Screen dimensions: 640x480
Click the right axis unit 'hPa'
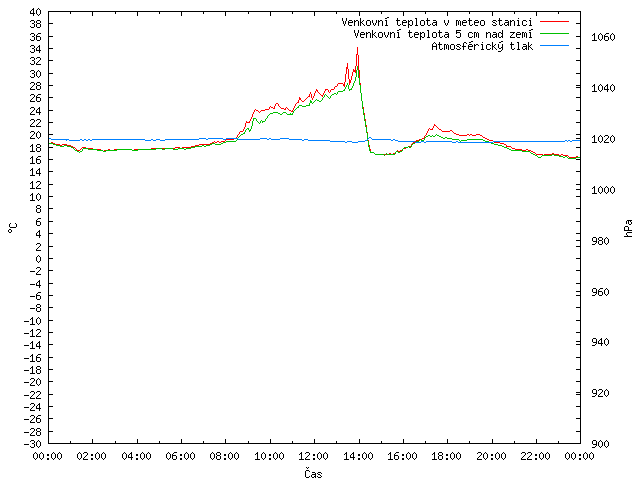pyautogui.click(x=628, y=228)
